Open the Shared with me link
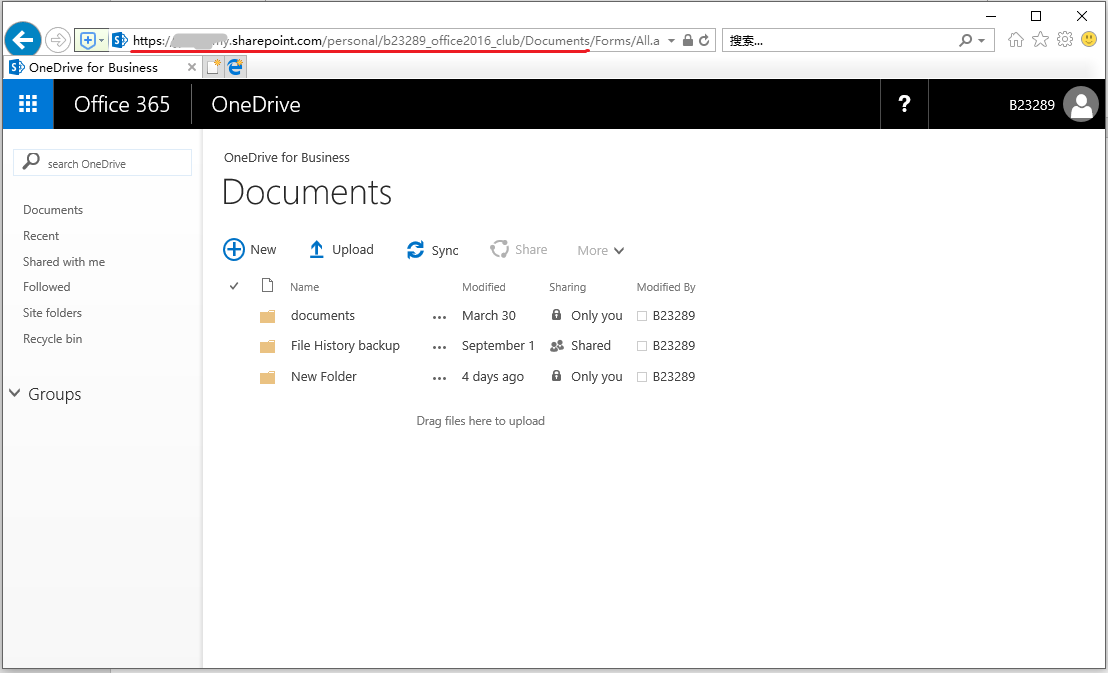This screenshot has width=1108, height=673. coord(64,262)
